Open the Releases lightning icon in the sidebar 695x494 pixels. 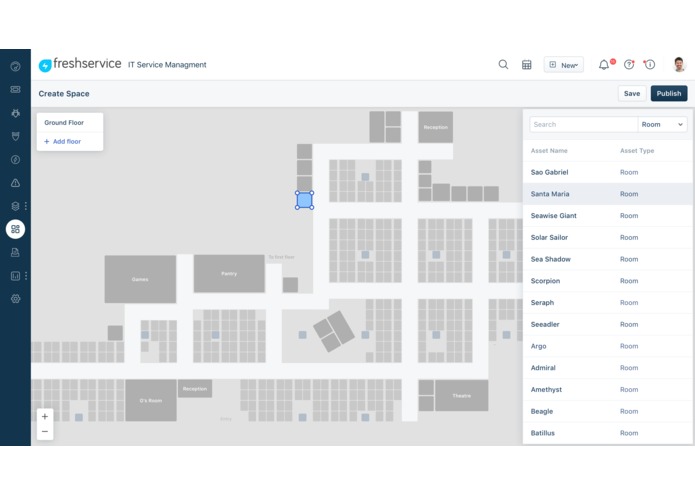16,159
